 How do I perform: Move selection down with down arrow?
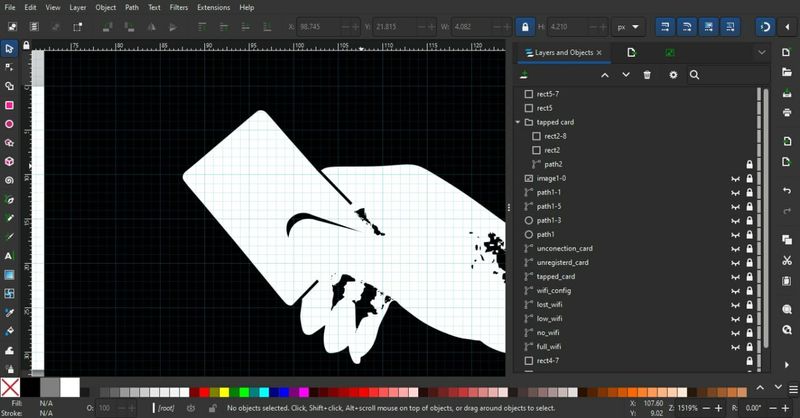tap(626, 75)
